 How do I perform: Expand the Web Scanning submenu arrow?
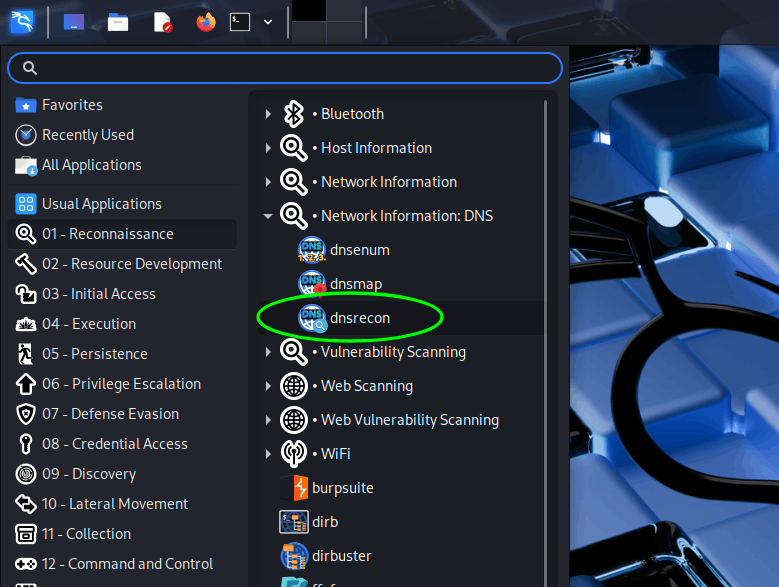pos(268,386)
